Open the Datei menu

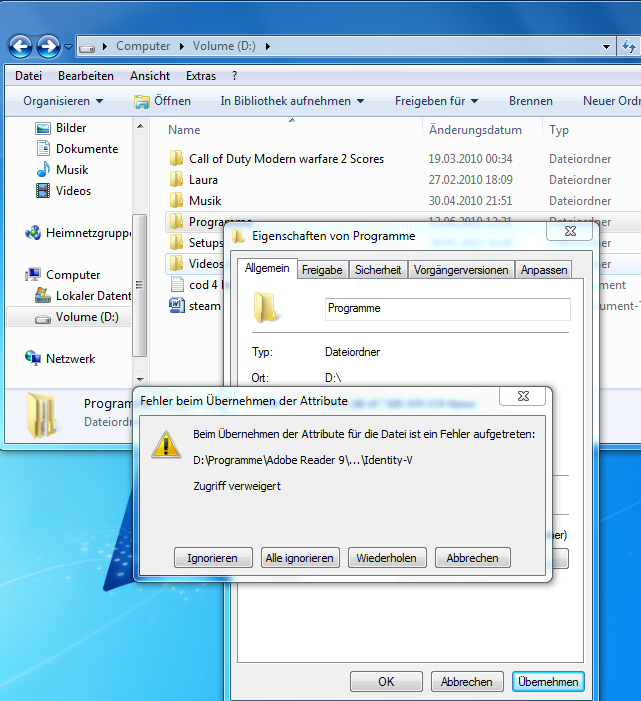point(28,76)
